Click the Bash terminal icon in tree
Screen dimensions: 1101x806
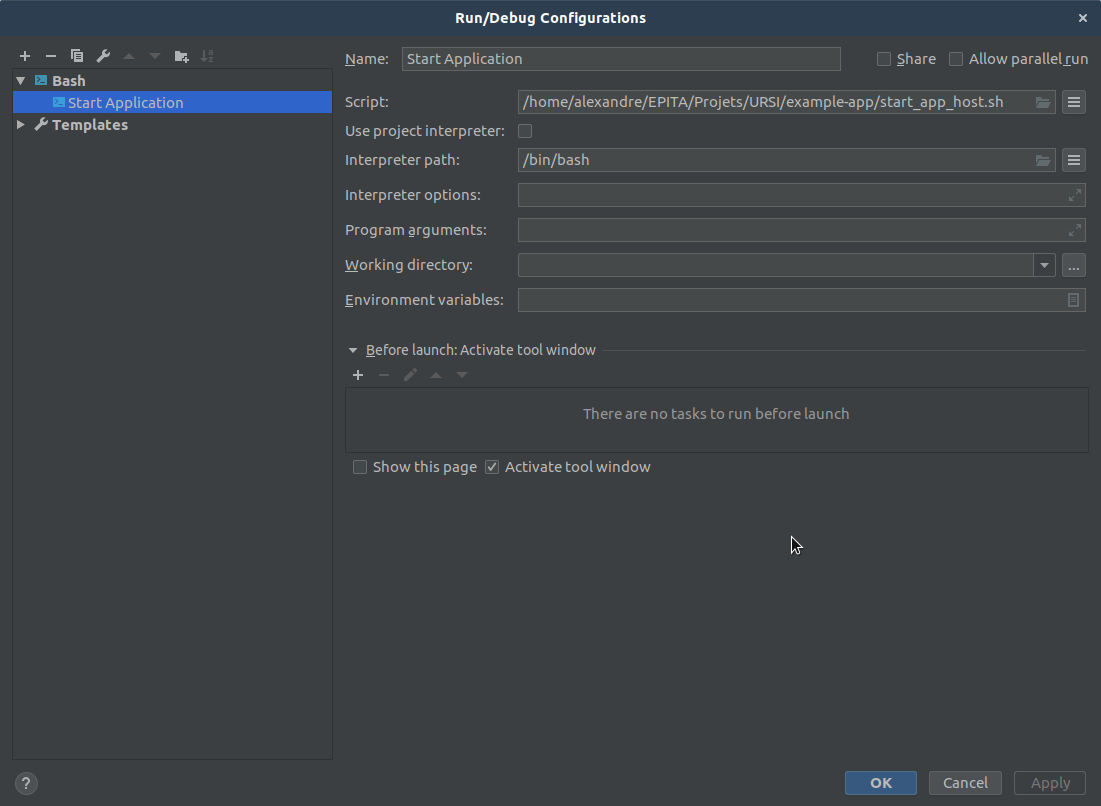tap(41, 81)
